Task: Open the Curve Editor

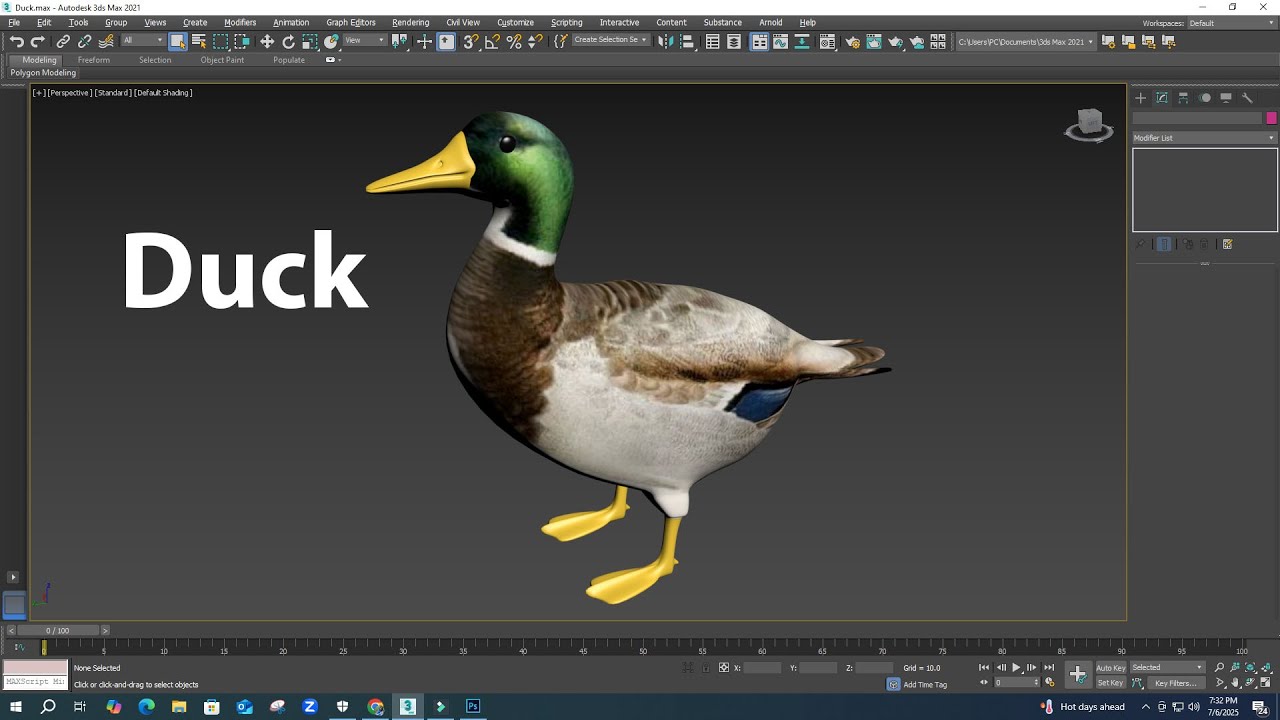Action: (780, 41)
